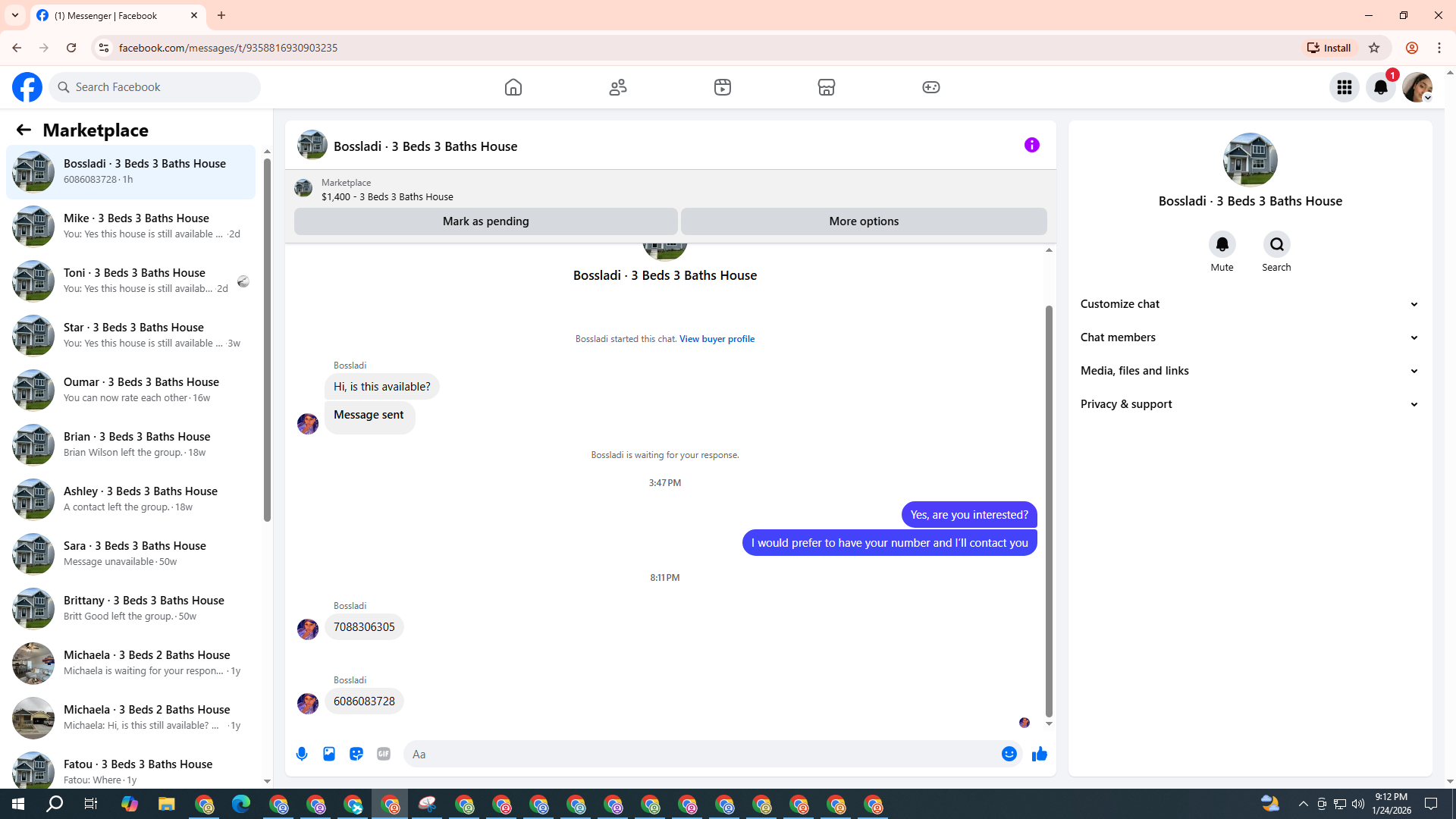Open the notifications bell
1456x819 pixels.
pos(1380,87)
